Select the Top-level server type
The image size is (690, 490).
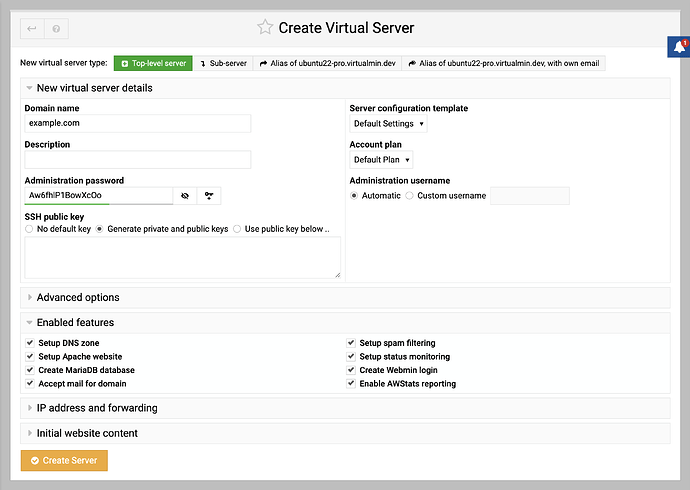point(153,63)
